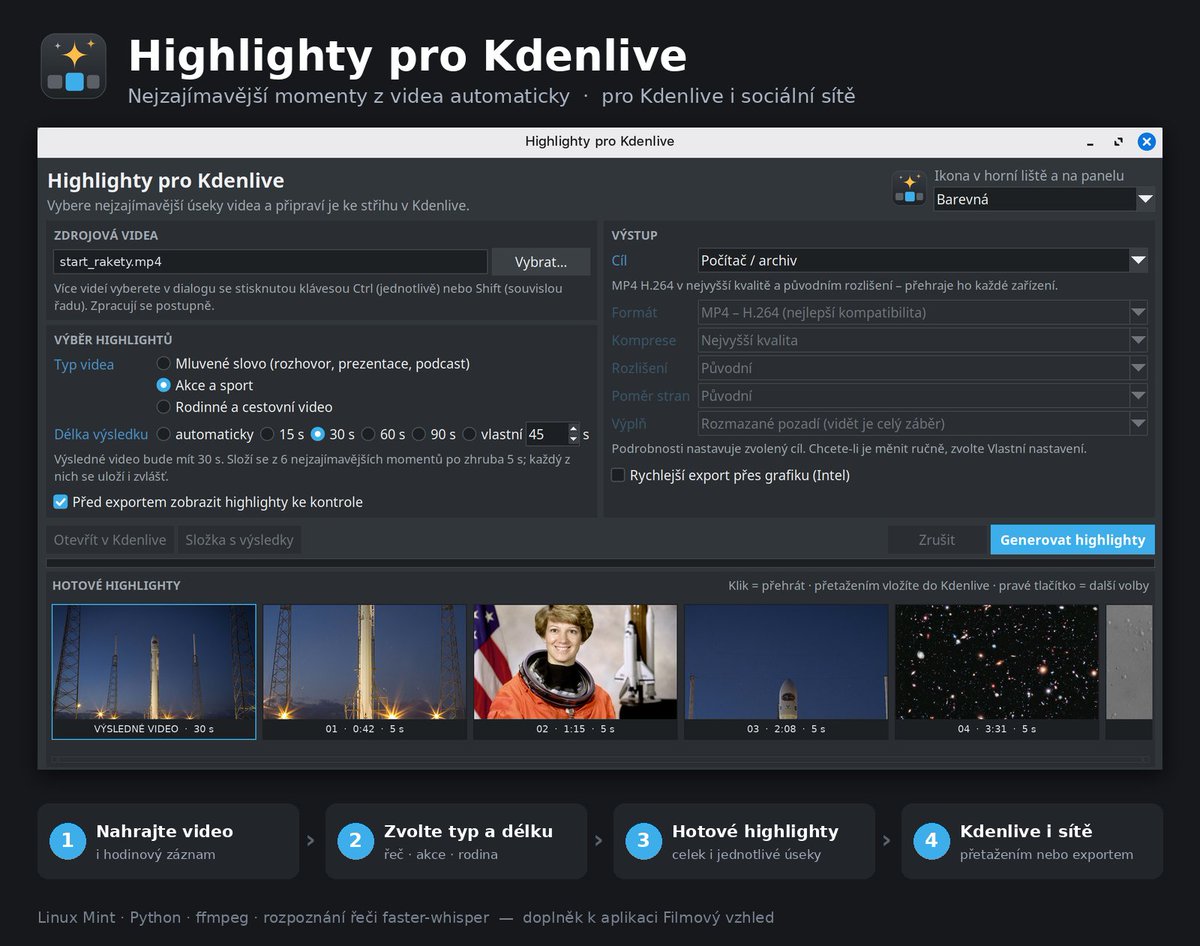The width and height of the screenshot is (1200, 946).
Task: Set result length to automaticky
Action: (x=205, y=434)
